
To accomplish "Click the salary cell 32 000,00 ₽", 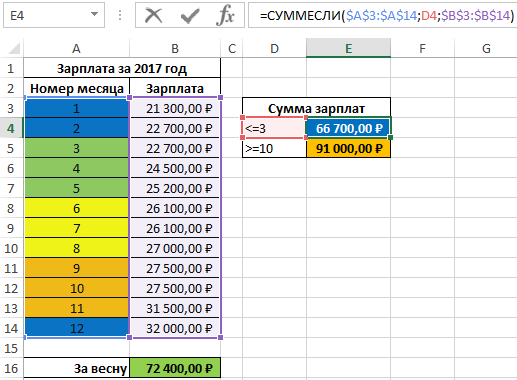I will click(175, 328).
